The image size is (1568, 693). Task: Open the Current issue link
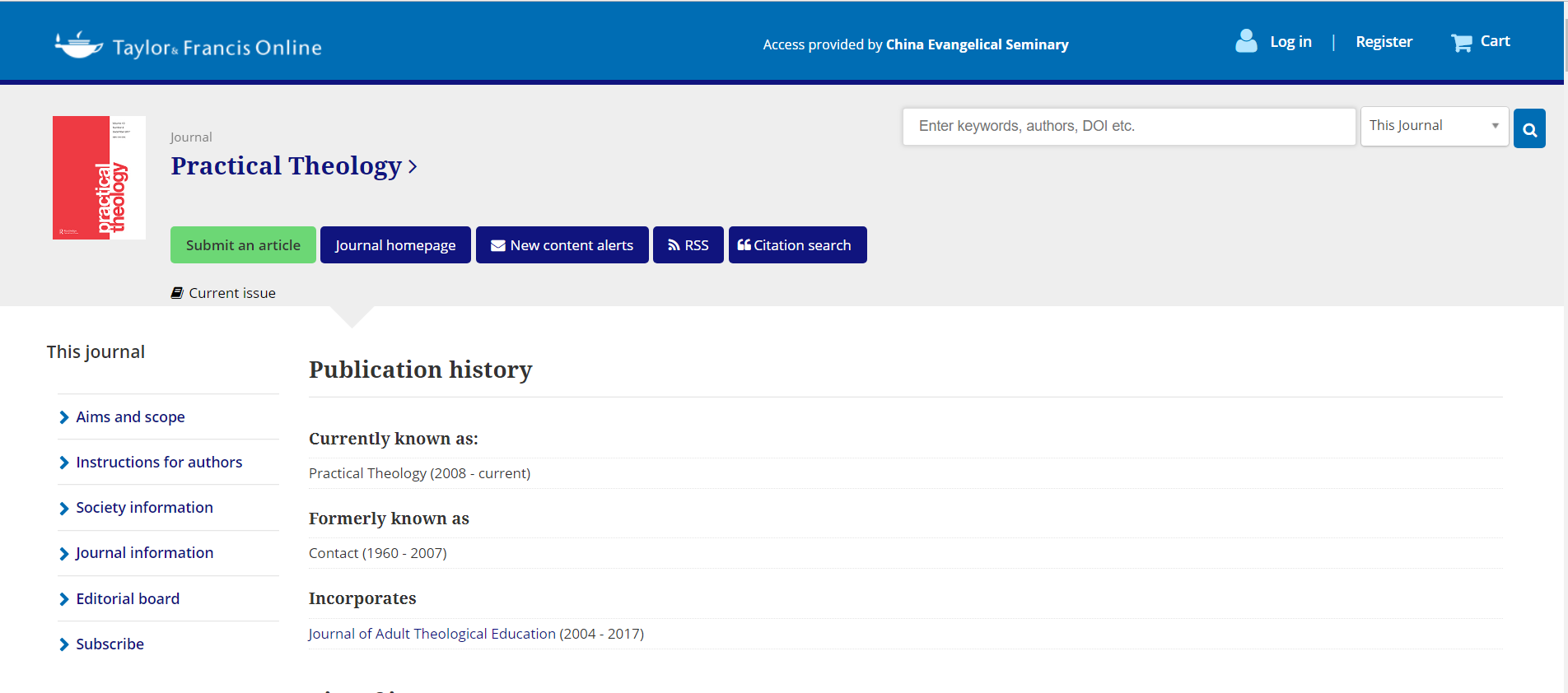[x=232, y=293]
